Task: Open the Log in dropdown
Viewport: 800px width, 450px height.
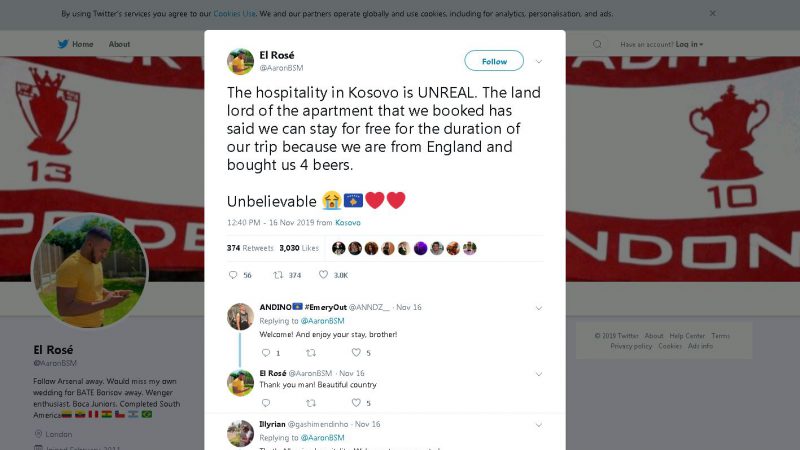Action: [689, 44]
